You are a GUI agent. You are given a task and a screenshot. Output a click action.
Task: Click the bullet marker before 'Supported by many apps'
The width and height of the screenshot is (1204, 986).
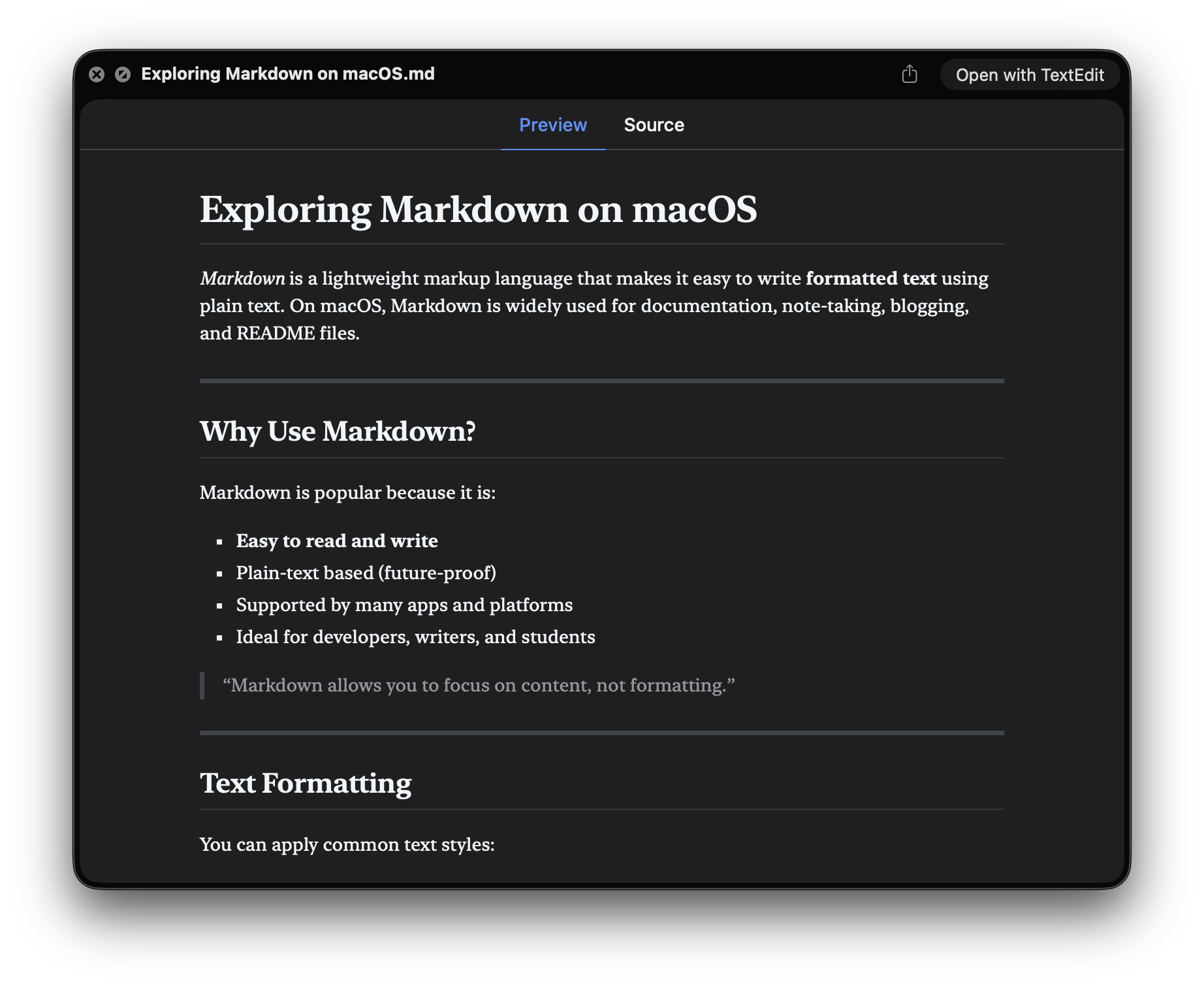[219, 605]
